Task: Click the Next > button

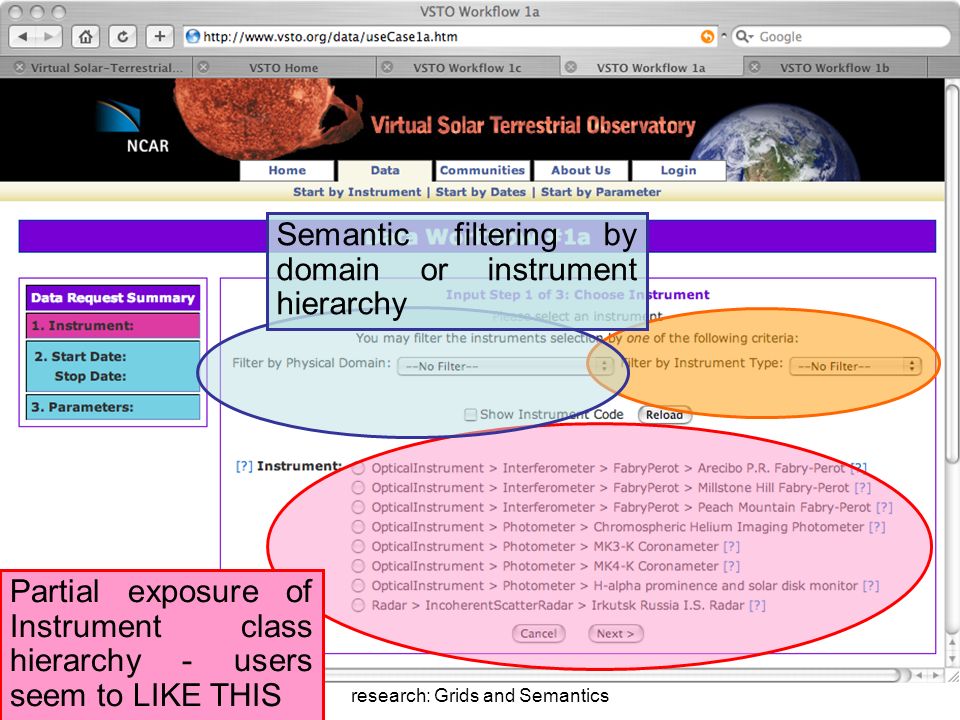Action: coord(615,634)
